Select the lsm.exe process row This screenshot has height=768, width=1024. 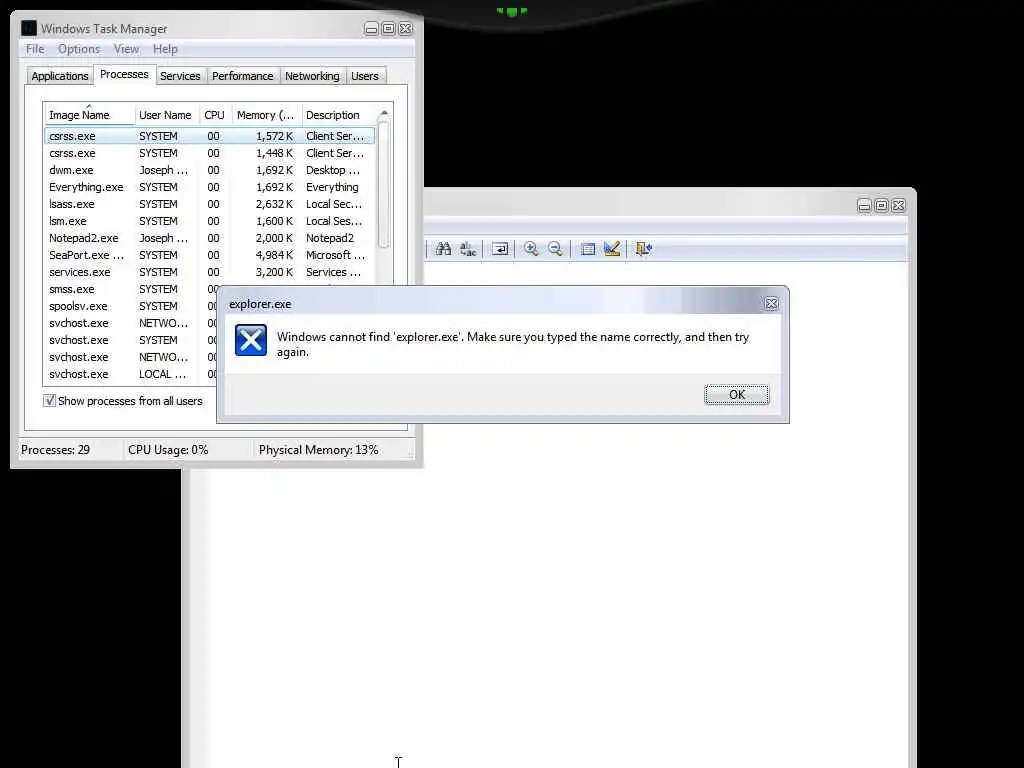210,221
